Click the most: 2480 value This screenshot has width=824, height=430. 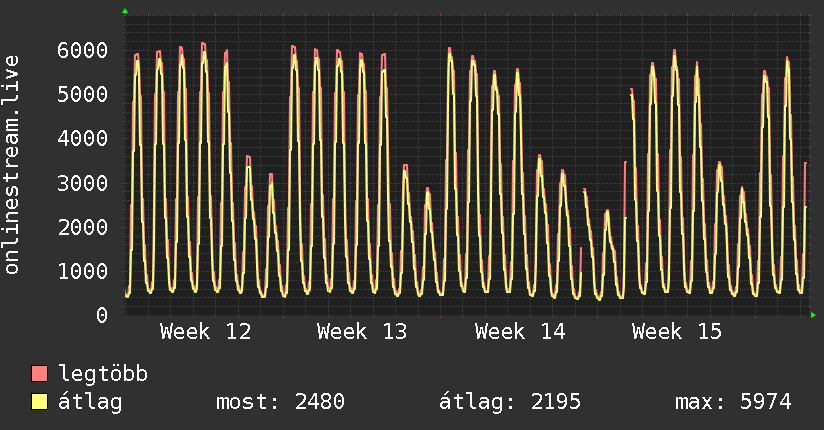pos(280,402)
